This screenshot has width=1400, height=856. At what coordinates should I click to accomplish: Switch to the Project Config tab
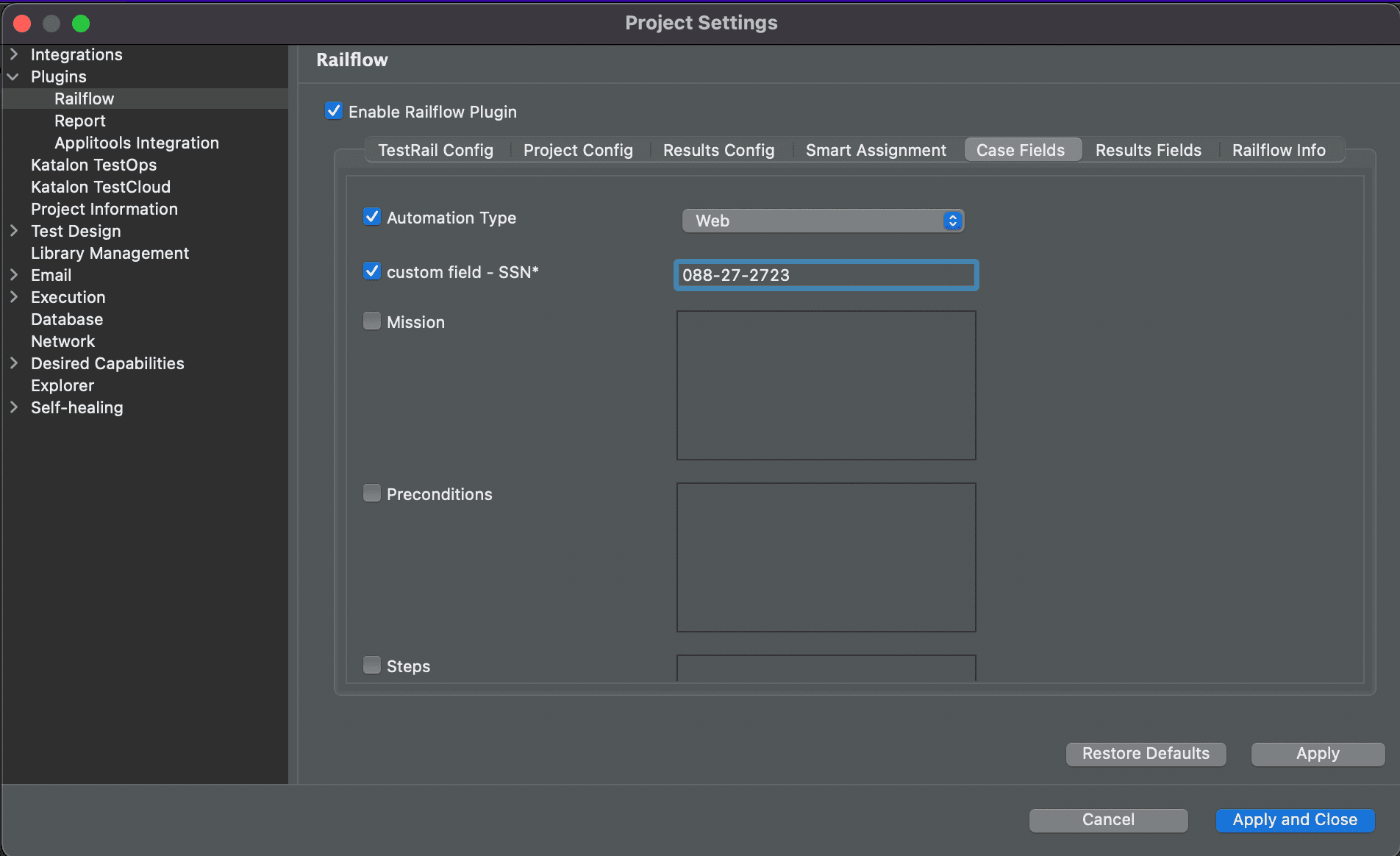pos(578,150)
